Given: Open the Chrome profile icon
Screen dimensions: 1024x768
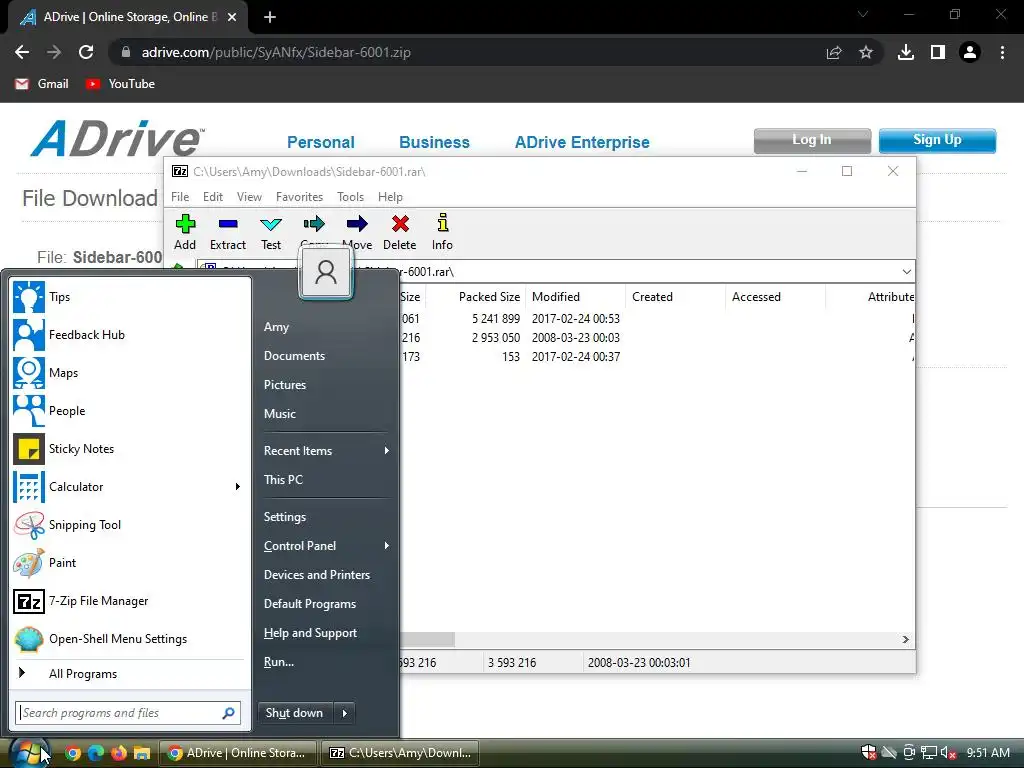Looking at the screenshot, I should pyautogui.click(x=970, y=52).
